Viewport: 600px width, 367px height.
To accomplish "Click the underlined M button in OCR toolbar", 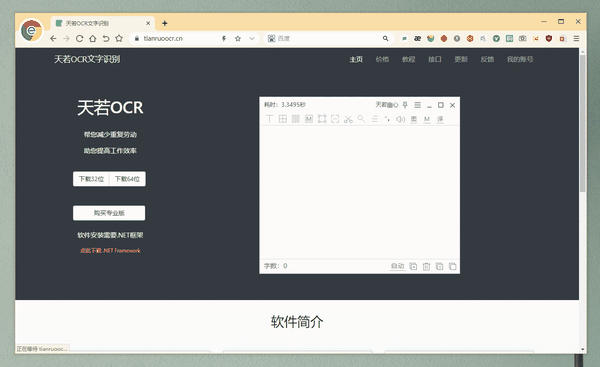I will click(427, 119).
